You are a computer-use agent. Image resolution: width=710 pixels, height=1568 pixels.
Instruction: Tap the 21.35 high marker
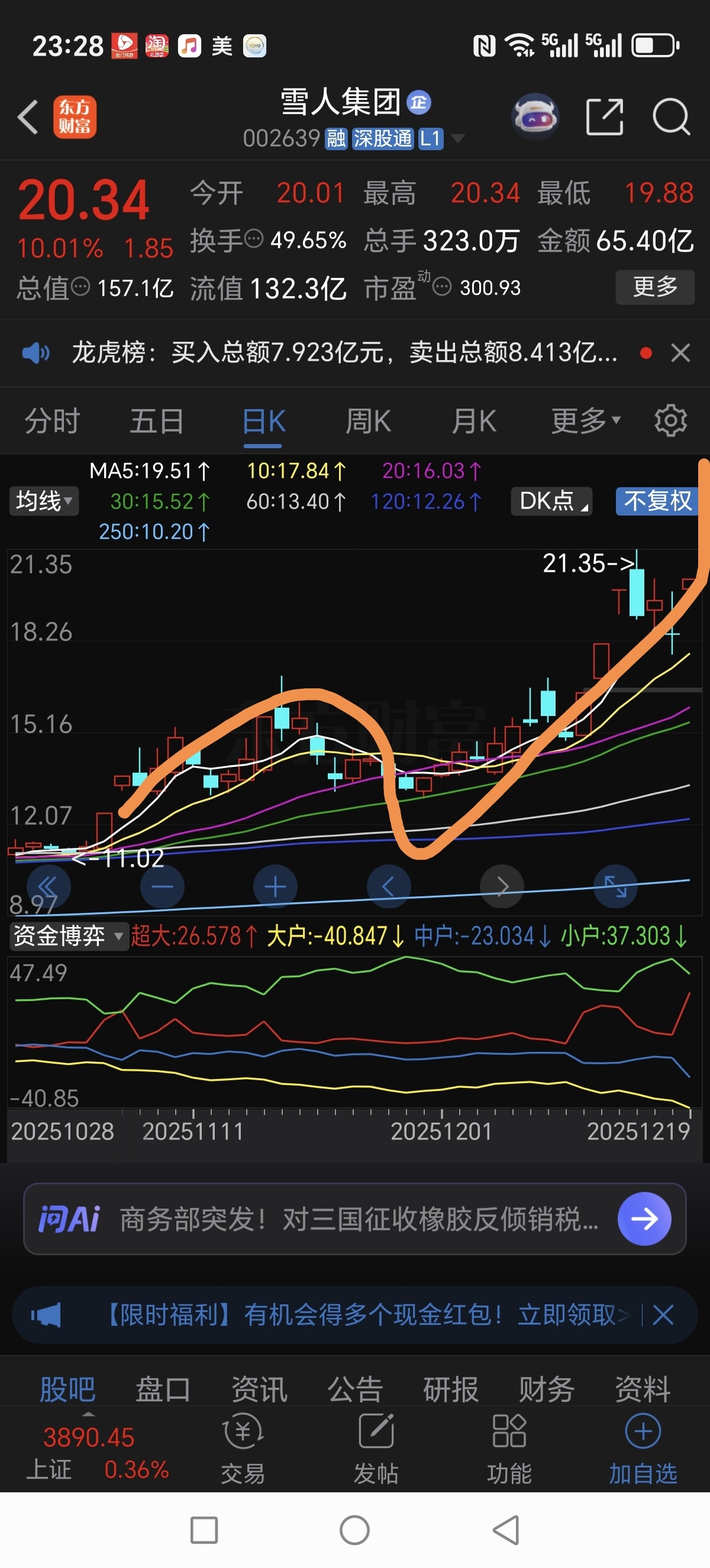pyautogui.click(x=589, y=563)
